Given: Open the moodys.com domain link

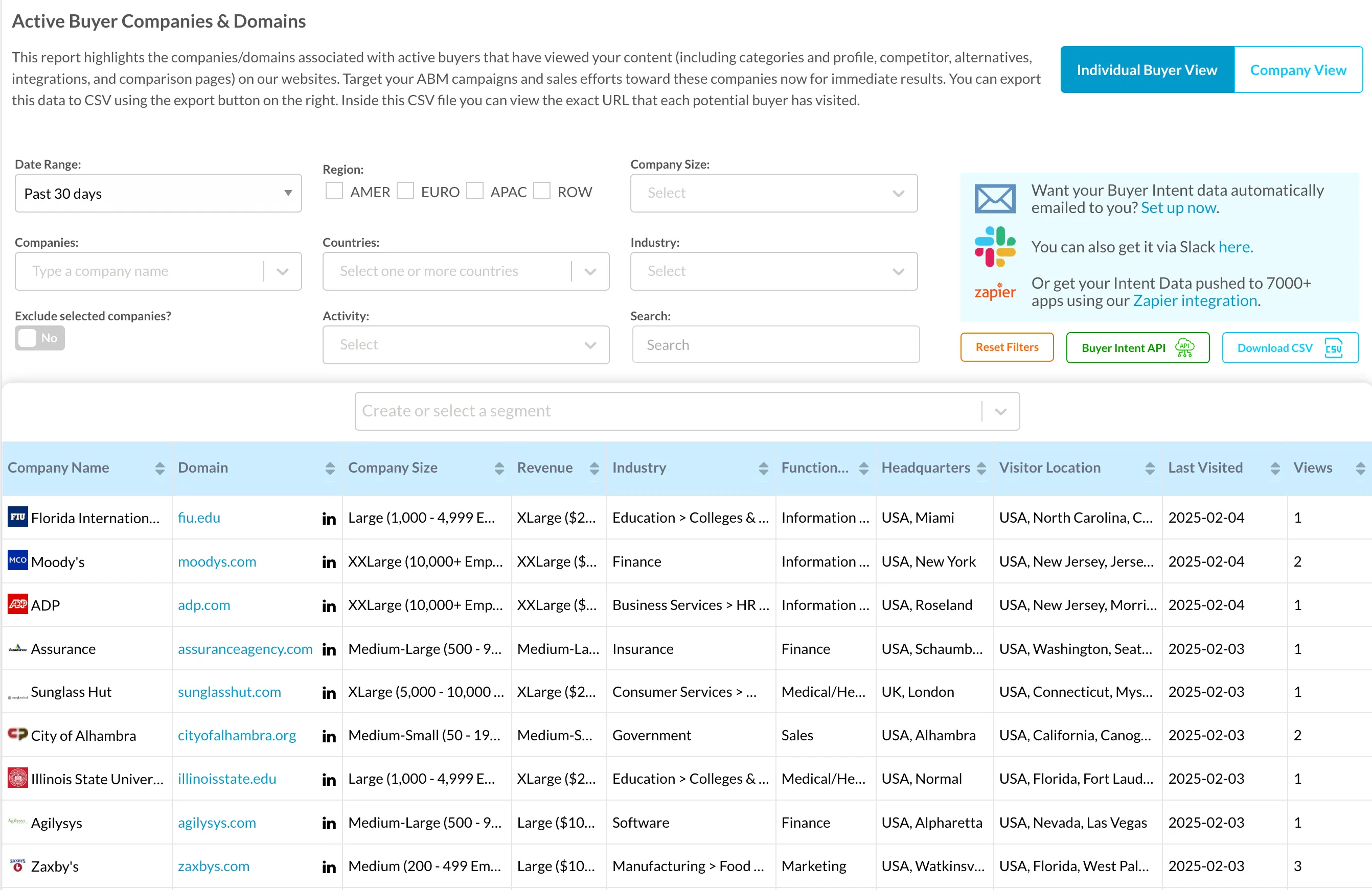Looking at the screenshot, I should pyautogui.click(x=217, y=561).
